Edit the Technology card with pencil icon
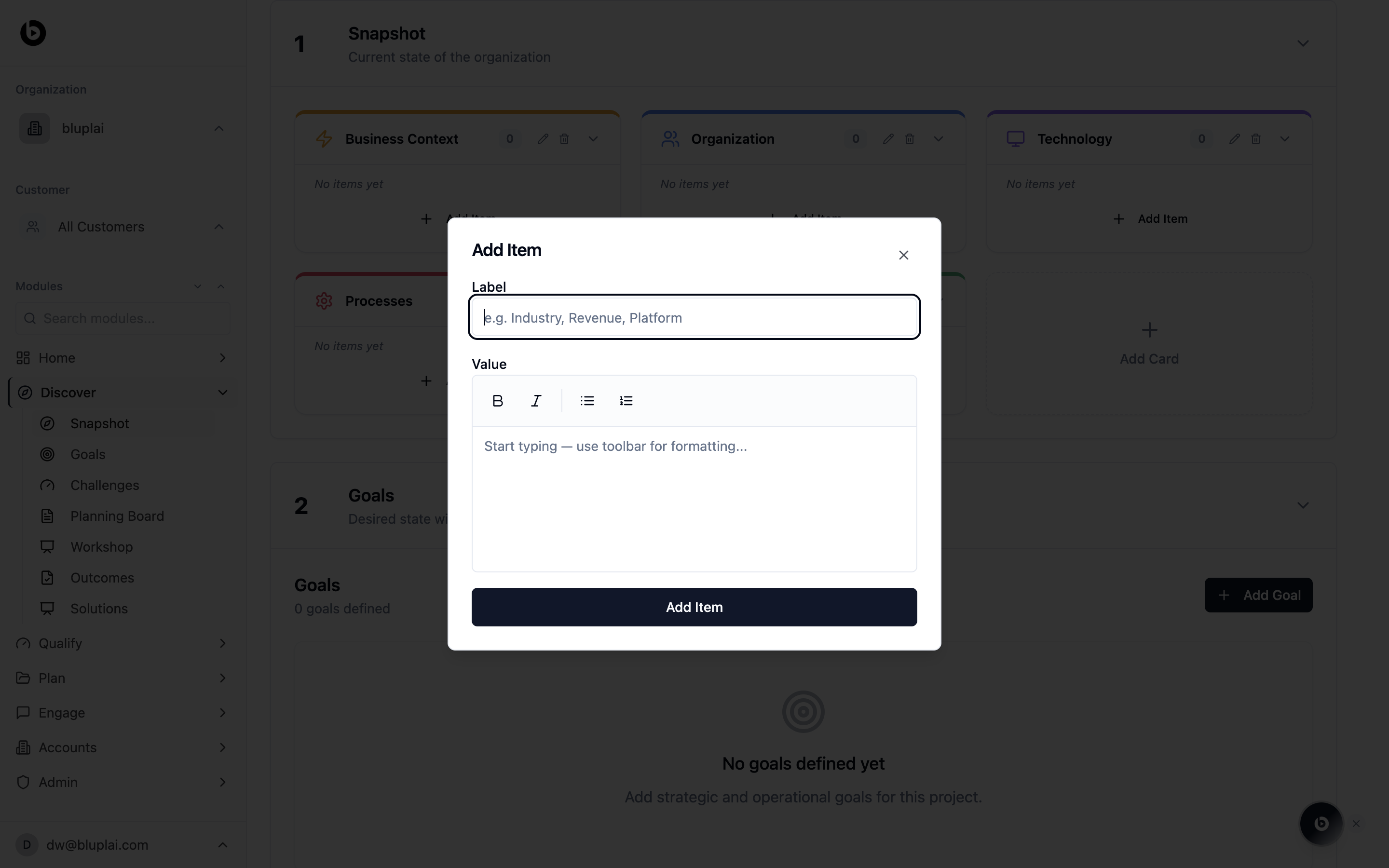The width and height of the screenshot is (1389, 868). pos(1234,139)
